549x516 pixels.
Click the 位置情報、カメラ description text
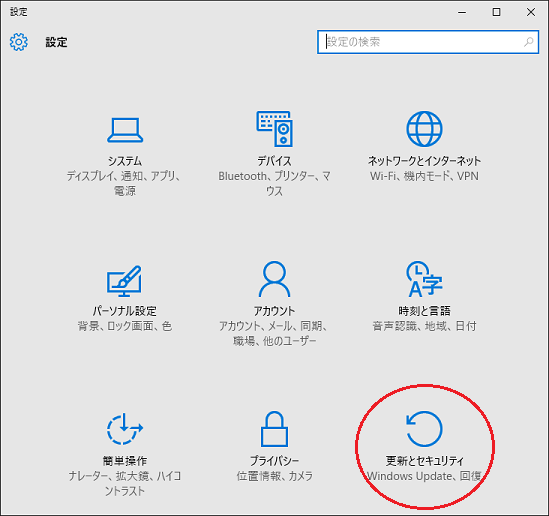(274, 476)
